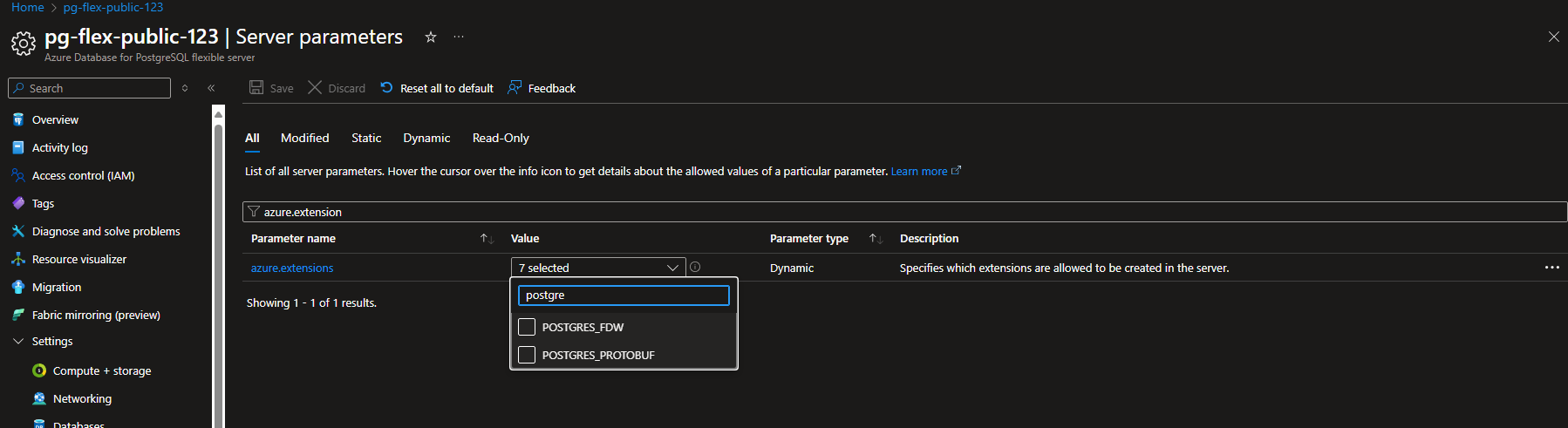Click the Reset all to default icon
1568x428 pixels.
click(386, 87)
